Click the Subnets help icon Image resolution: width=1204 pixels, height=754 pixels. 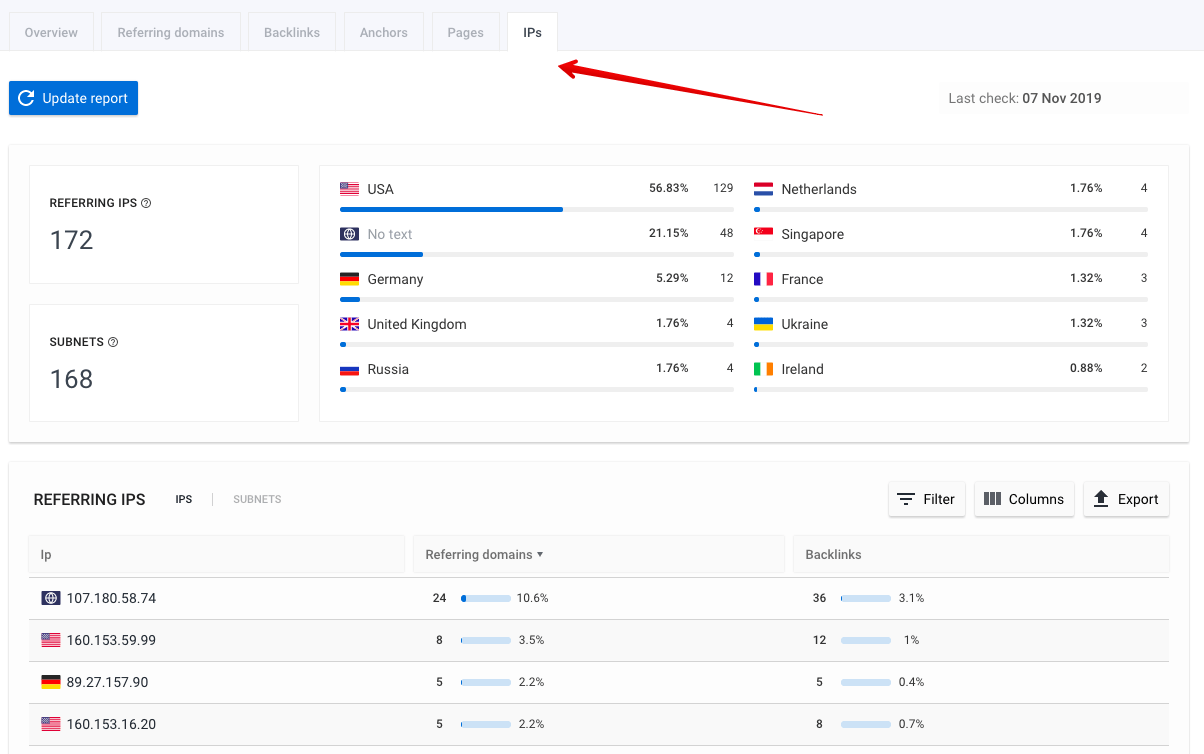point(113,342)
